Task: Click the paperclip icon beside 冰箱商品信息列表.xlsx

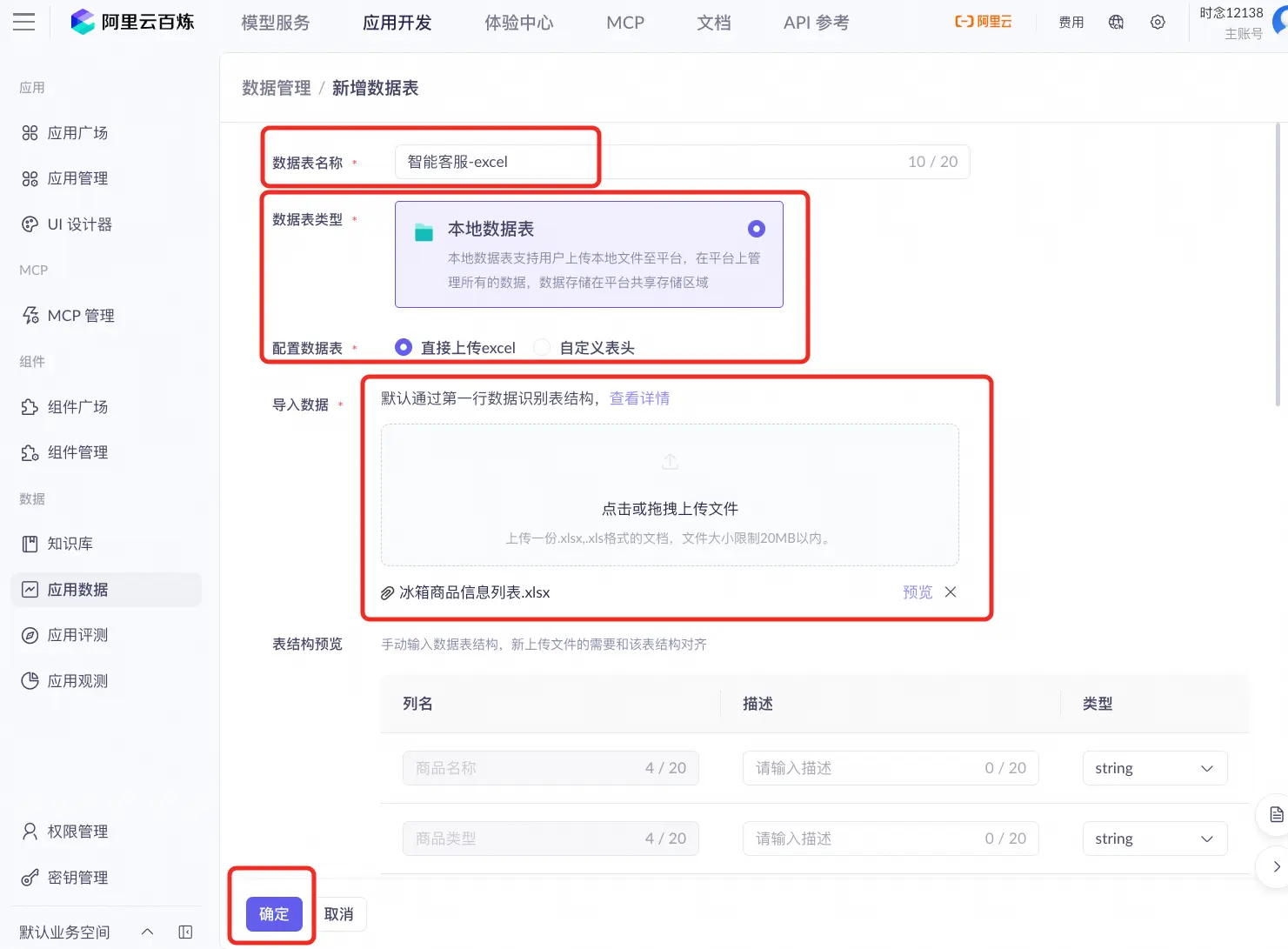Action: [388, 593]
